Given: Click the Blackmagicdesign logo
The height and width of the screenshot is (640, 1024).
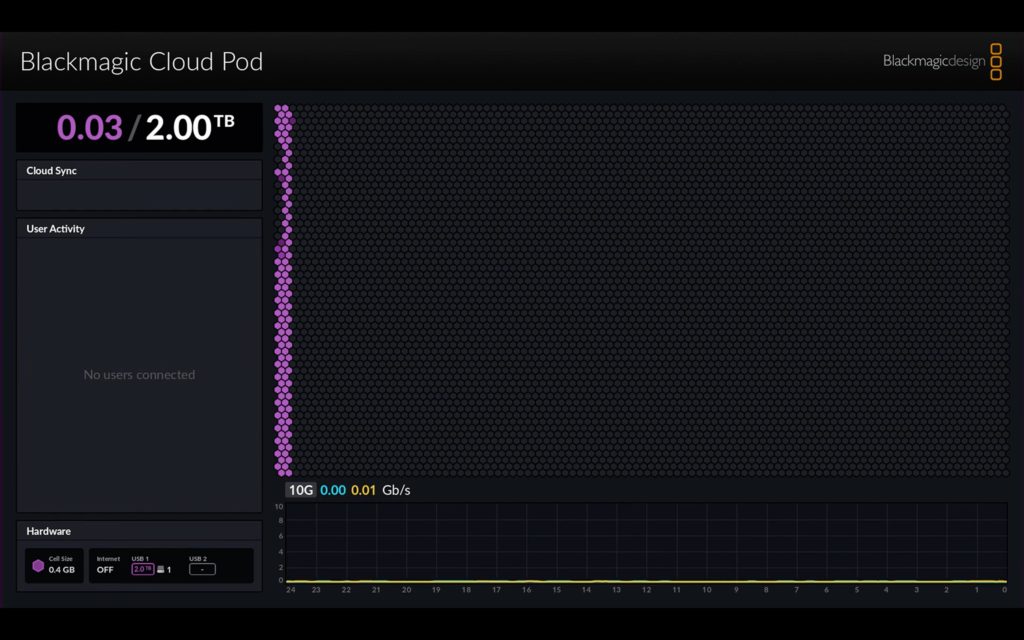Looking at the screenshot, I should 942,61.
